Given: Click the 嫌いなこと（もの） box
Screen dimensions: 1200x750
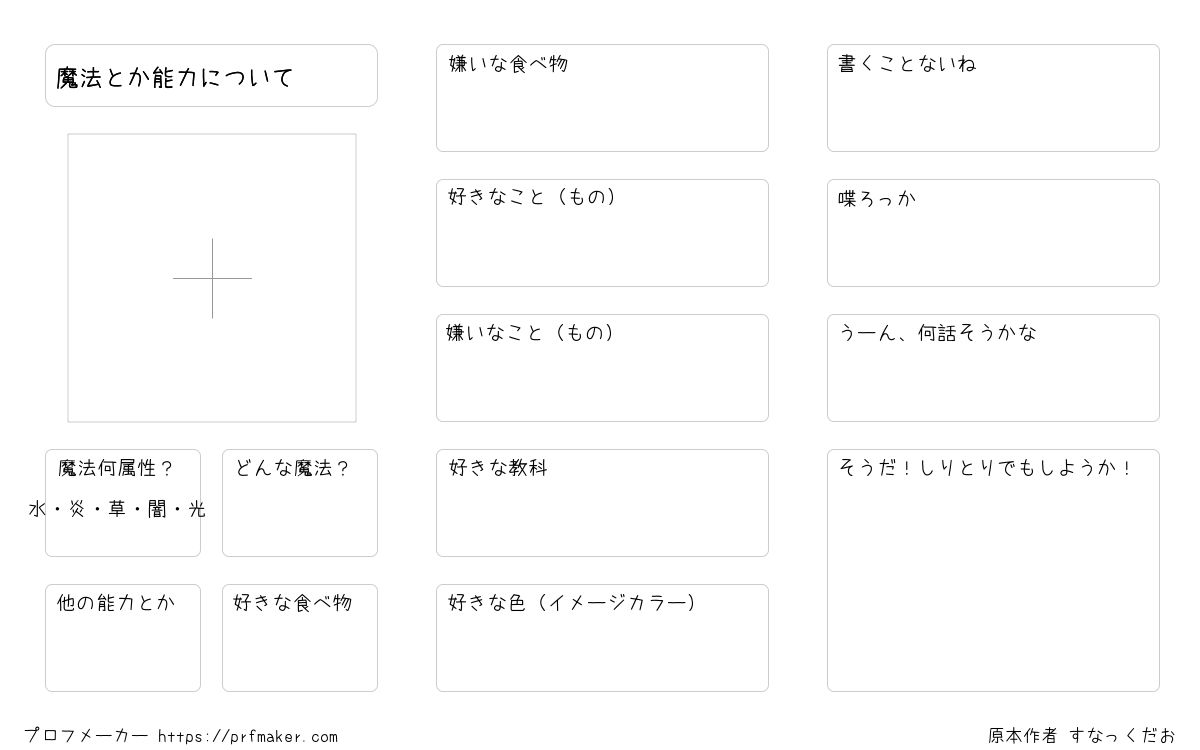Looking at the screenshot, I should tap(602, 368).
